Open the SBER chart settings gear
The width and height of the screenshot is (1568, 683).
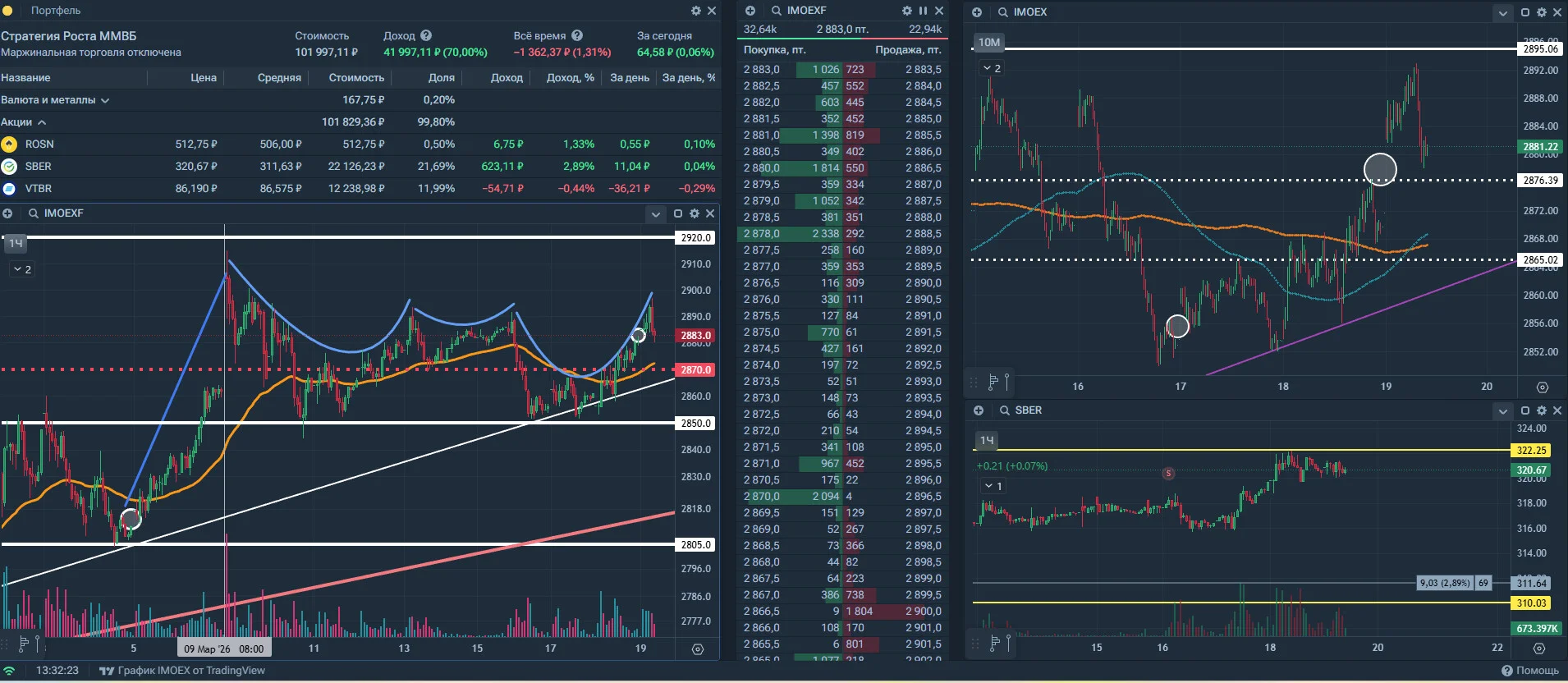click(x=1542, y=410)
